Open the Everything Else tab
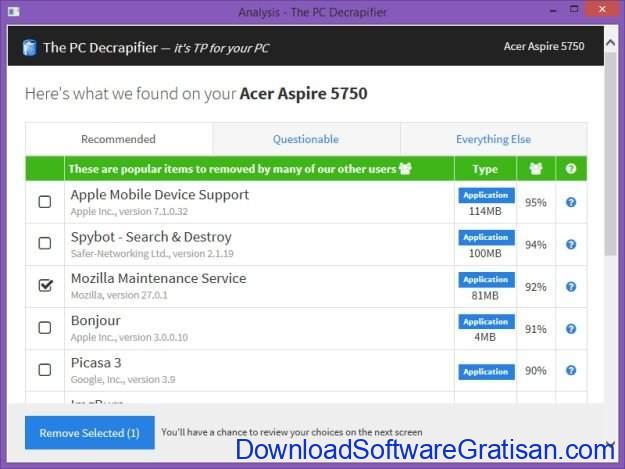 click(x=493, y=139)
